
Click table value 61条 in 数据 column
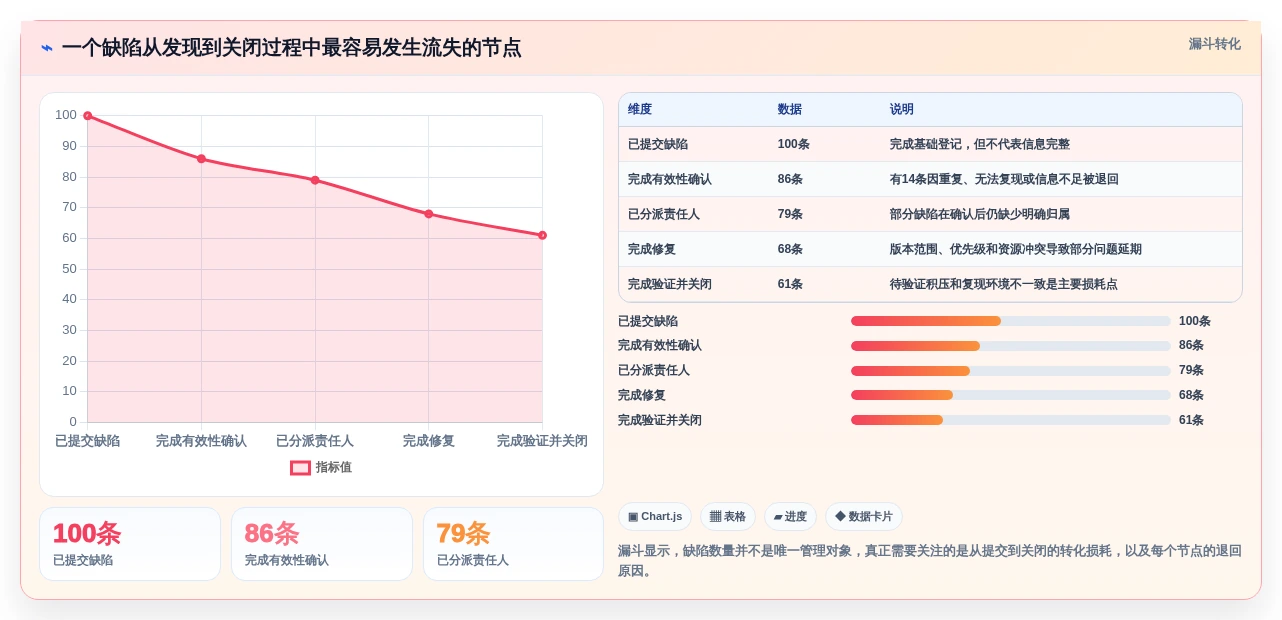pyautogui.click(x=790, y=284)
